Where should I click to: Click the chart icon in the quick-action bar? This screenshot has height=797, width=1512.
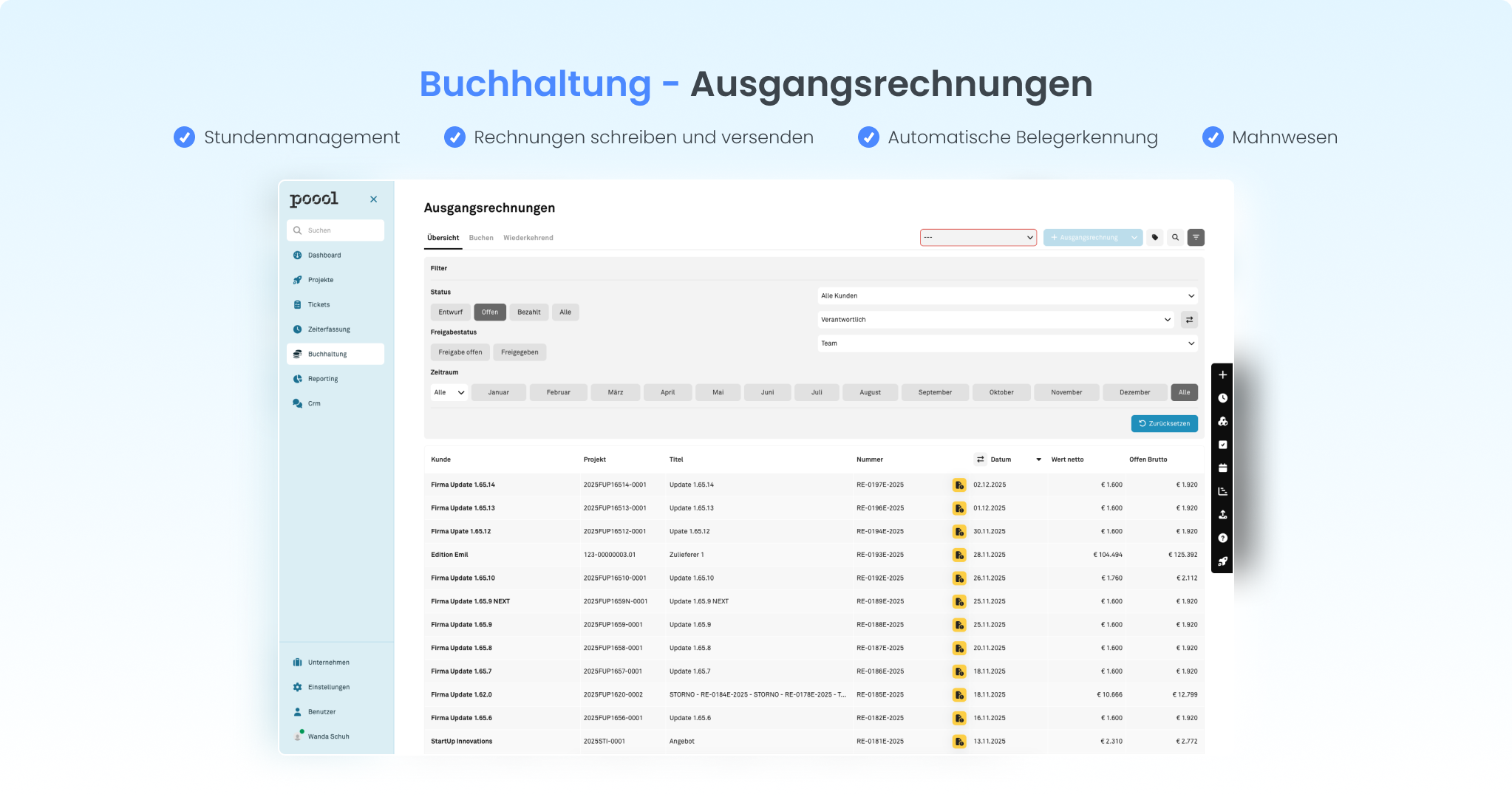pos(1223,491)
